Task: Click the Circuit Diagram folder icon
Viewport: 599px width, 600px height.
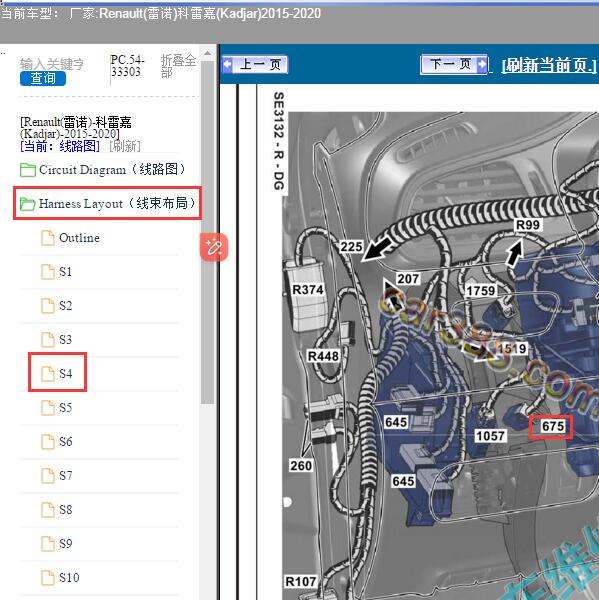Action: pos(28,170)
